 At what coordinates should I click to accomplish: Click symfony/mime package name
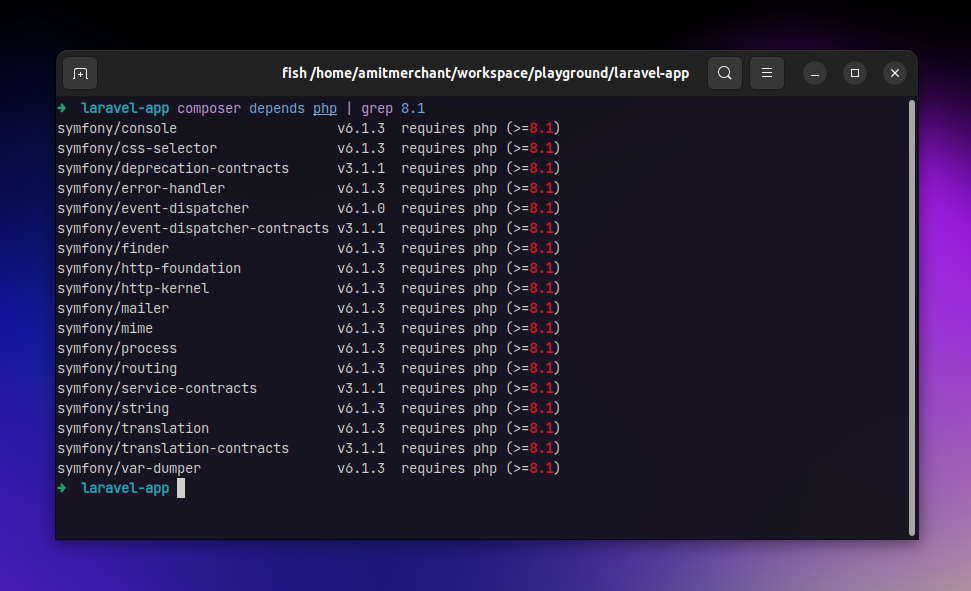105,328
